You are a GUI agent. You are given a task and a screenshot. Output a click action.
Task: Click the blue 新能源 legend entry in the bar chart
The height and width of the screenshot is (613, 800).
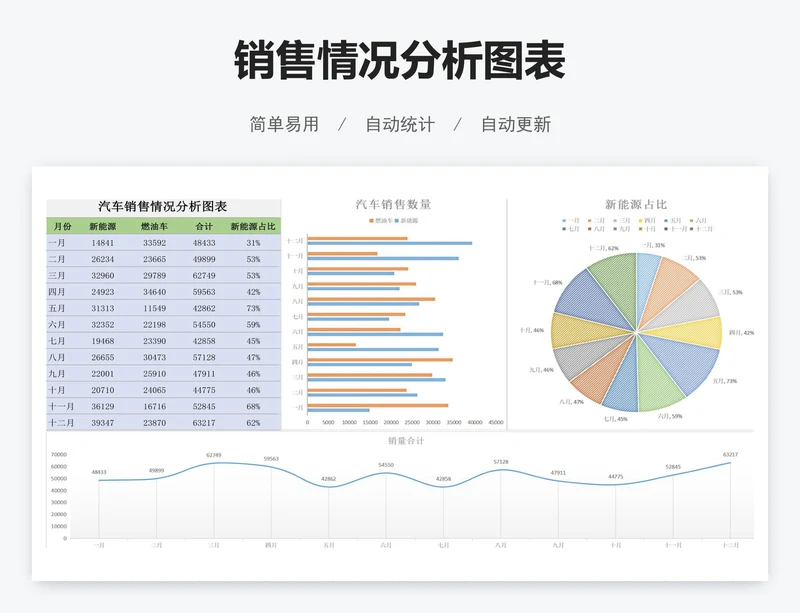coord(407,221)
